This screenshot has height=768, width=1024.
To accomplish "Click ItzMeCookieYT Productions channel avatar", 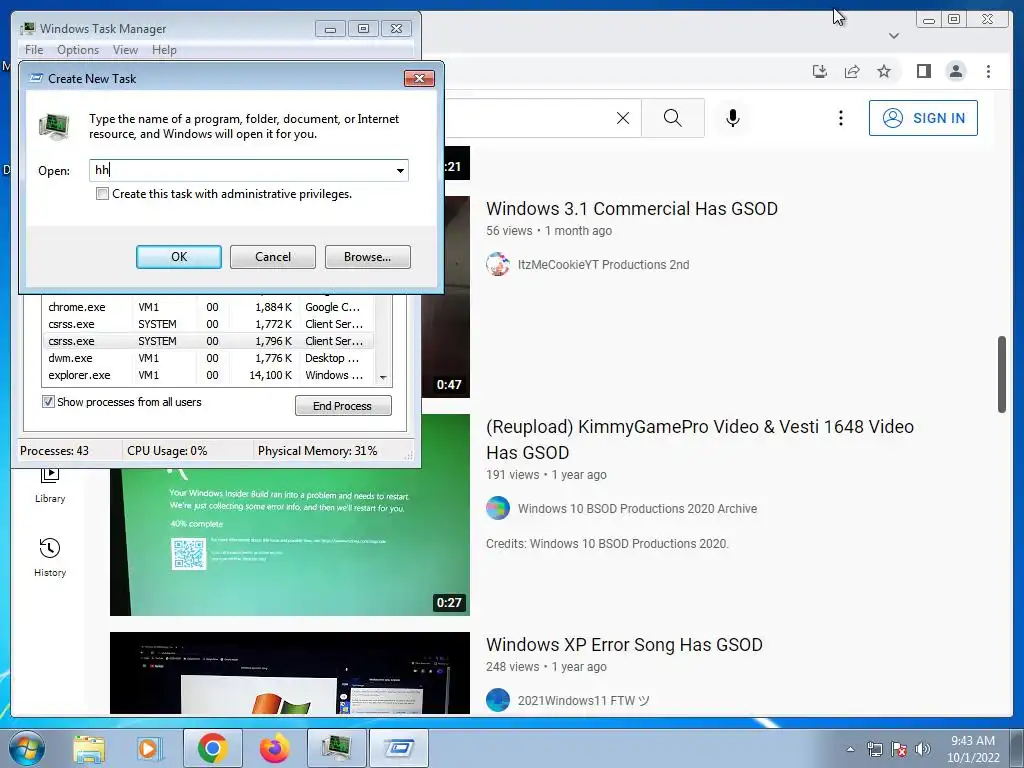I will point(498,264).
